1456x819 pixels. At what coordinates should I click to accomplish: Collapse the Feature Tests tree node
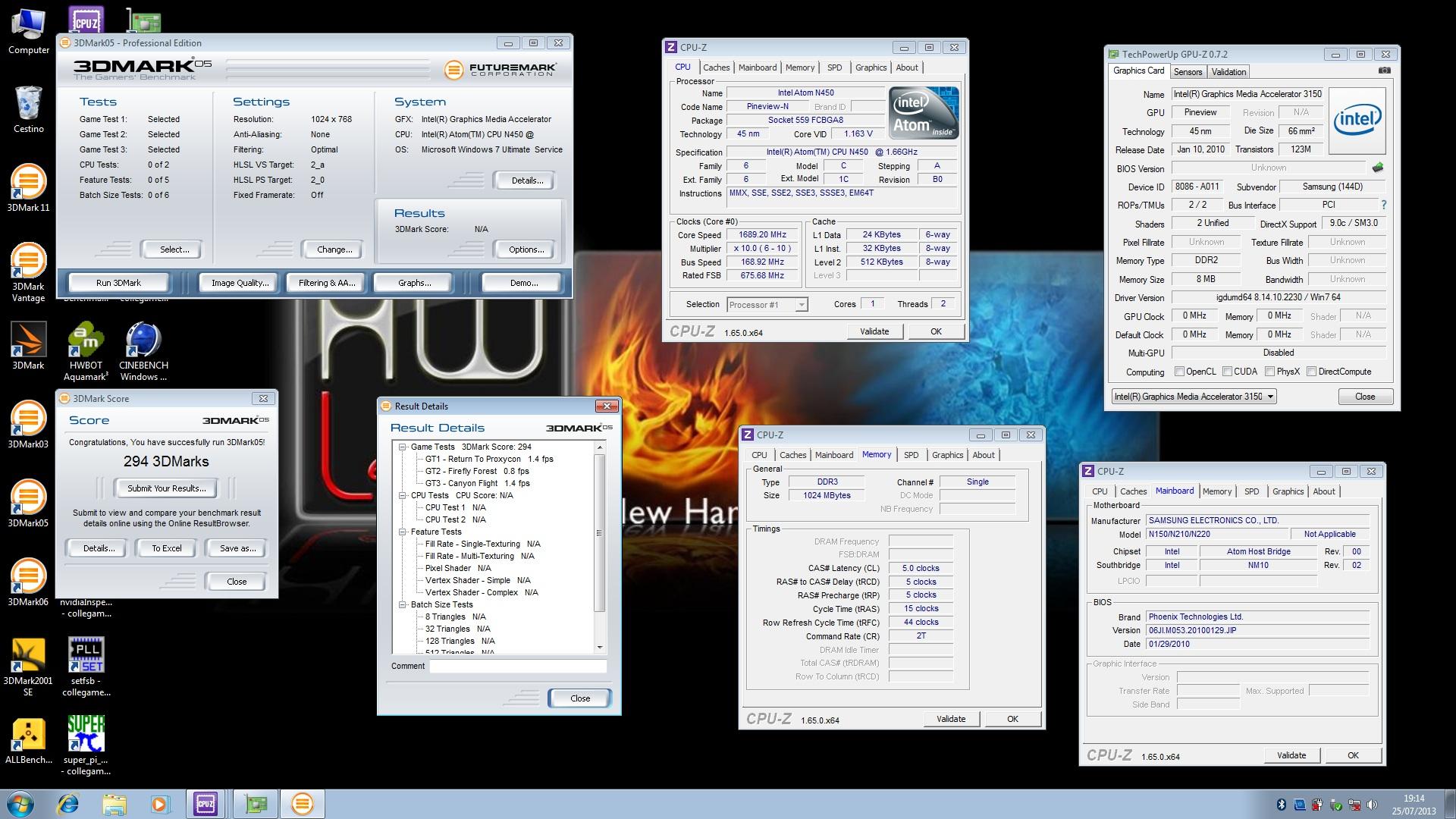pos(403,532)
